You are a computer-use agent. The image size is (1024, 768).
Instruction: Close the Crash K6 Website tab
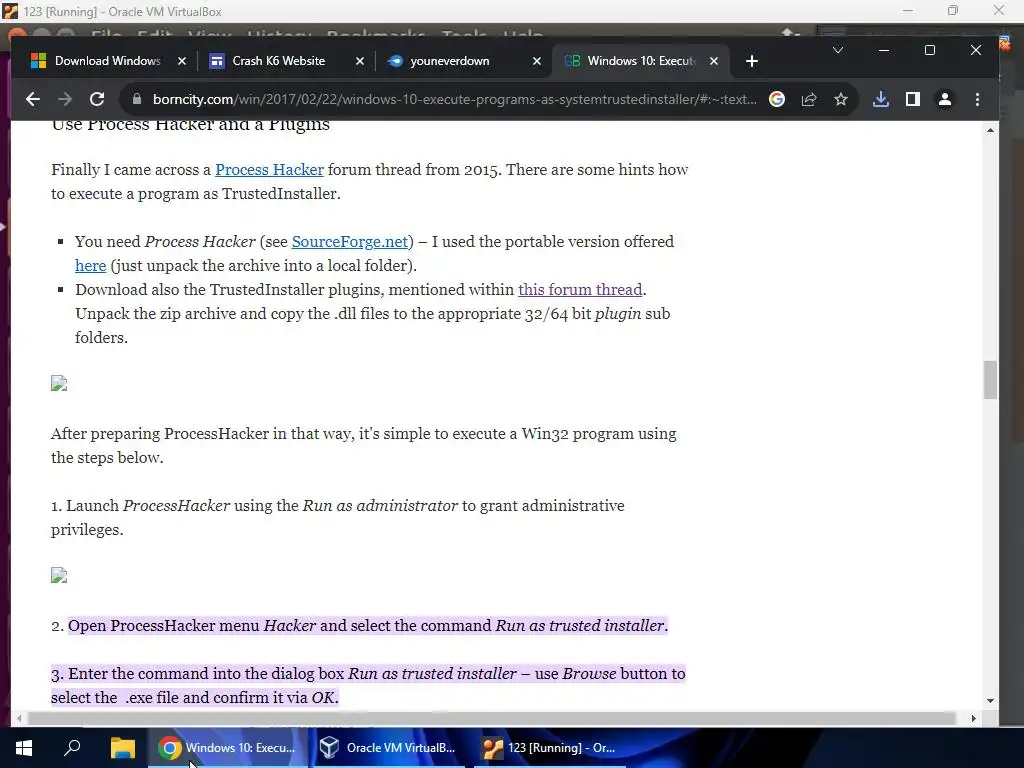pos(360,61)
